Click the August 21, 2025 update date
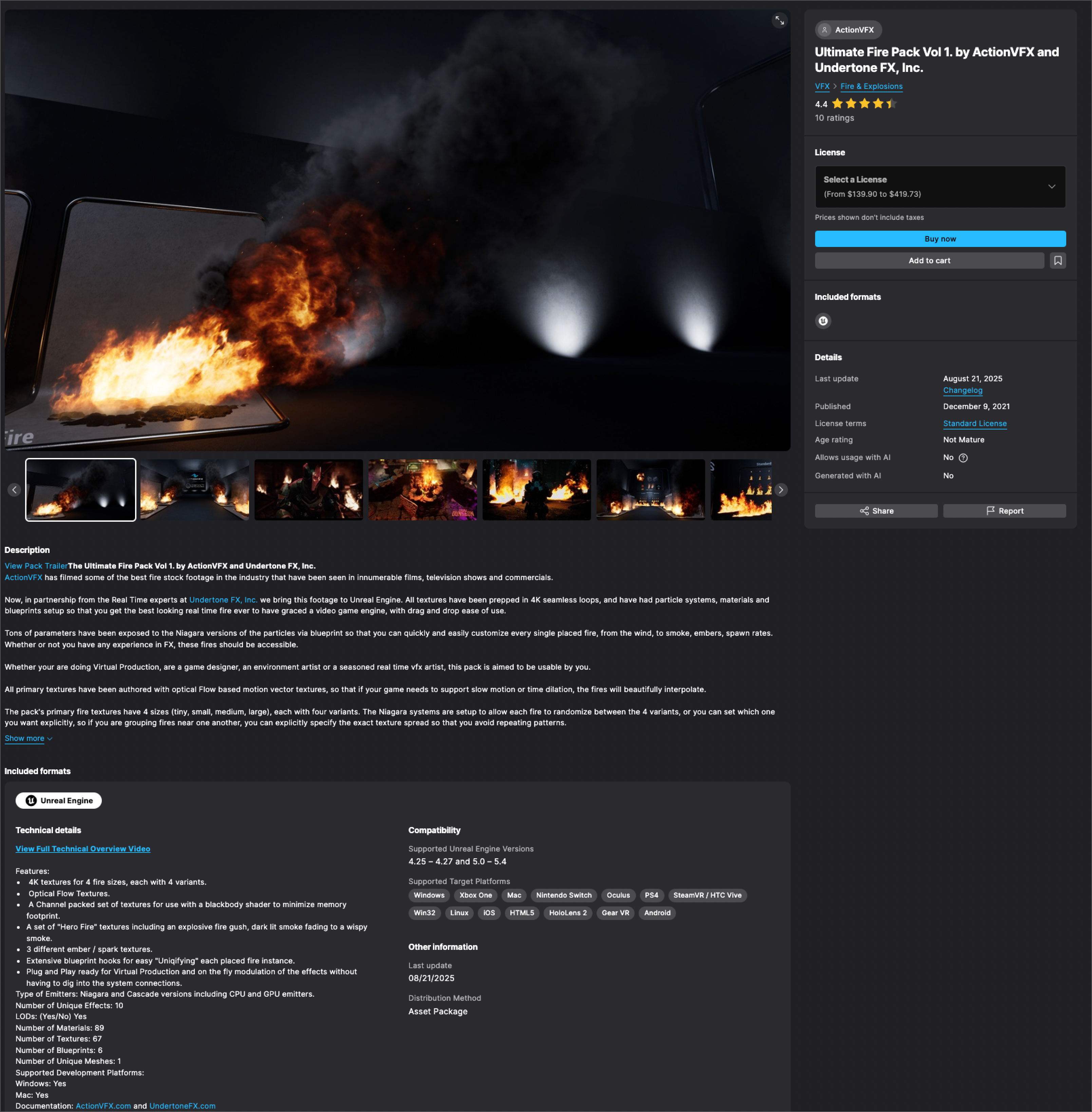This screenshot has height=1112, width=1092. [x=973, y=379]
